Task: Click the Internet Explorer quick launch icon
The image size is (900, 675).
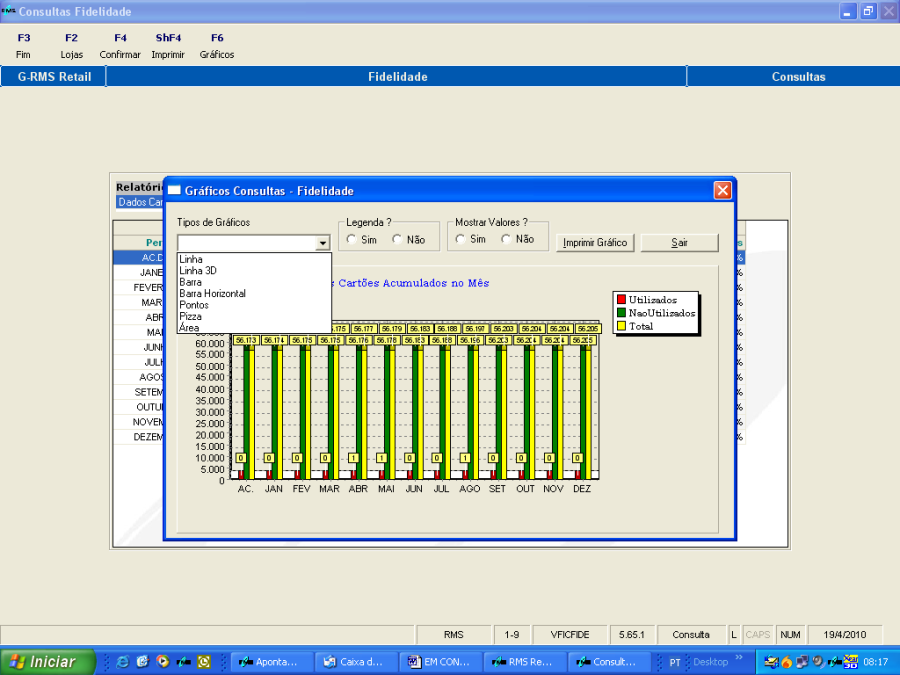Action: [x=123, y=662]
